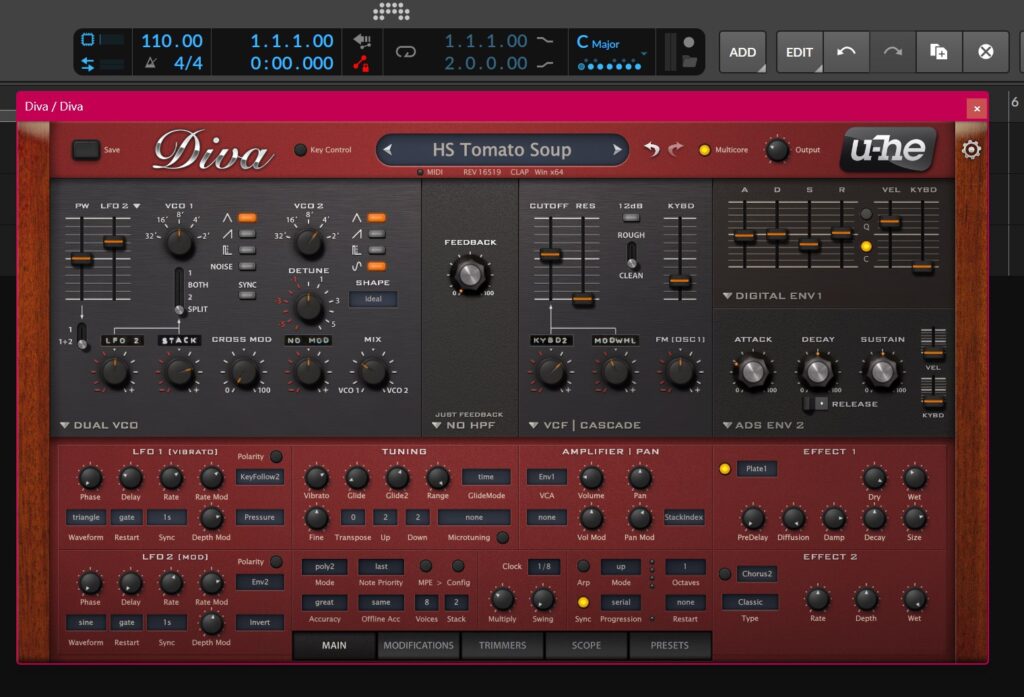Open LFO 2 PW source dropdown
The width and height of the screenshot is (1024, 697).
[120, 206]
